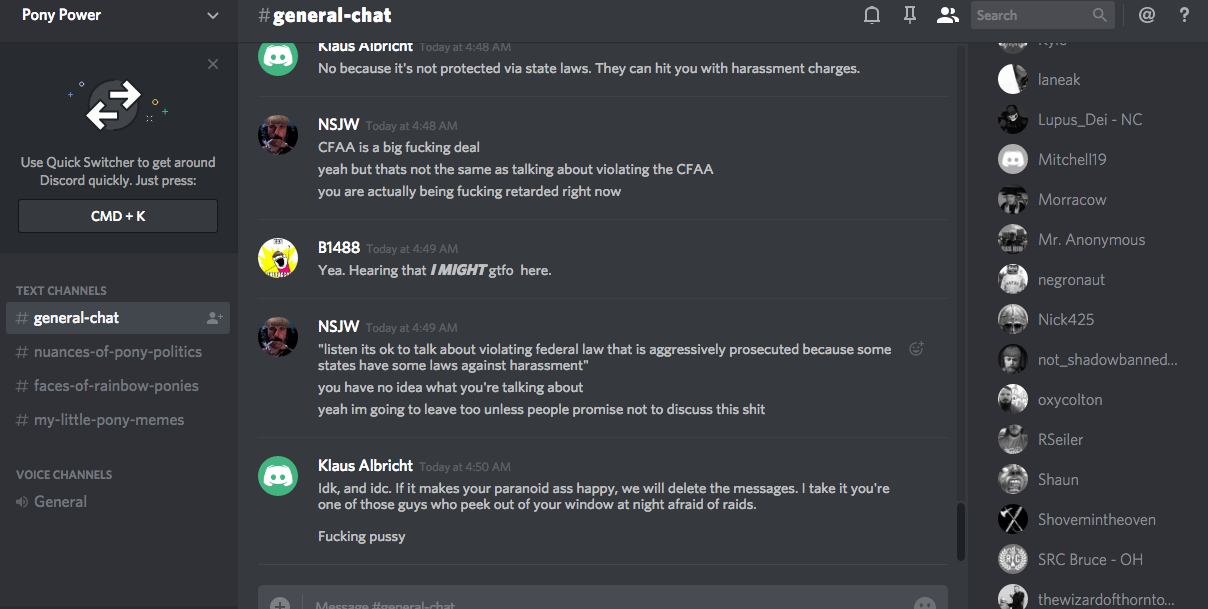Click the search magnifier icon
This screenshot has width=1208, height=609.
1100,15
